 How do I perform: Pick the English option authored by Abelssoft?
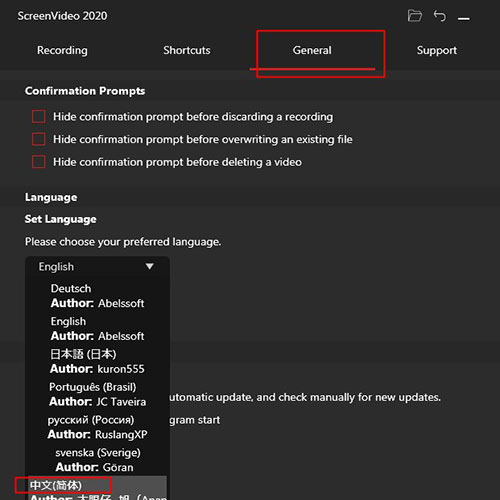click(x=97, y=329)
